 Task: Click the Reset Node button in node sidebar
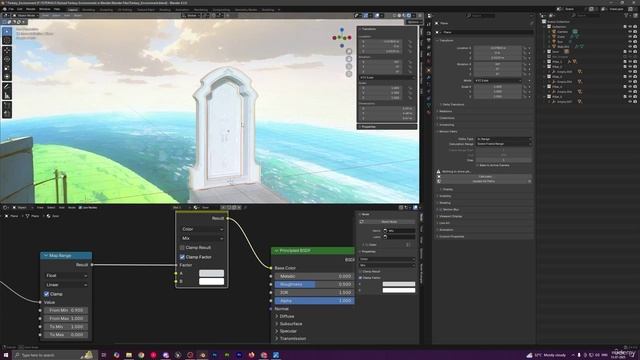388,222
